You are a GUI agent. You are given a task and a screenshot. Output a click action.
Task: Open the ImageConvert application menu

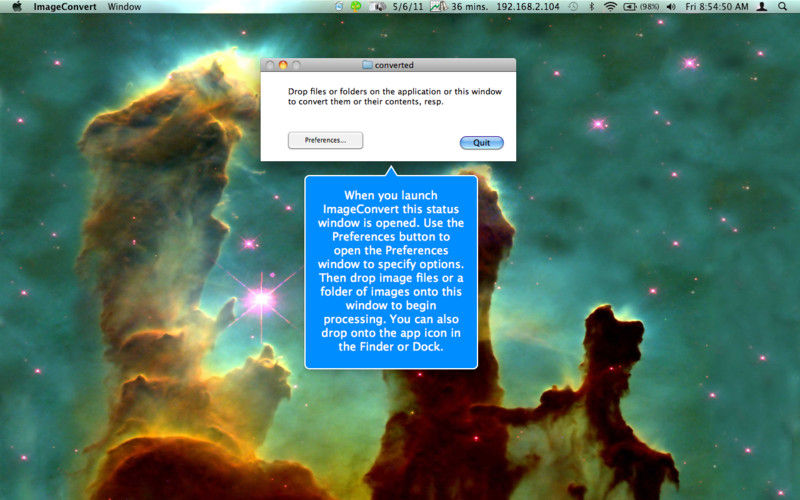[65, 7]
